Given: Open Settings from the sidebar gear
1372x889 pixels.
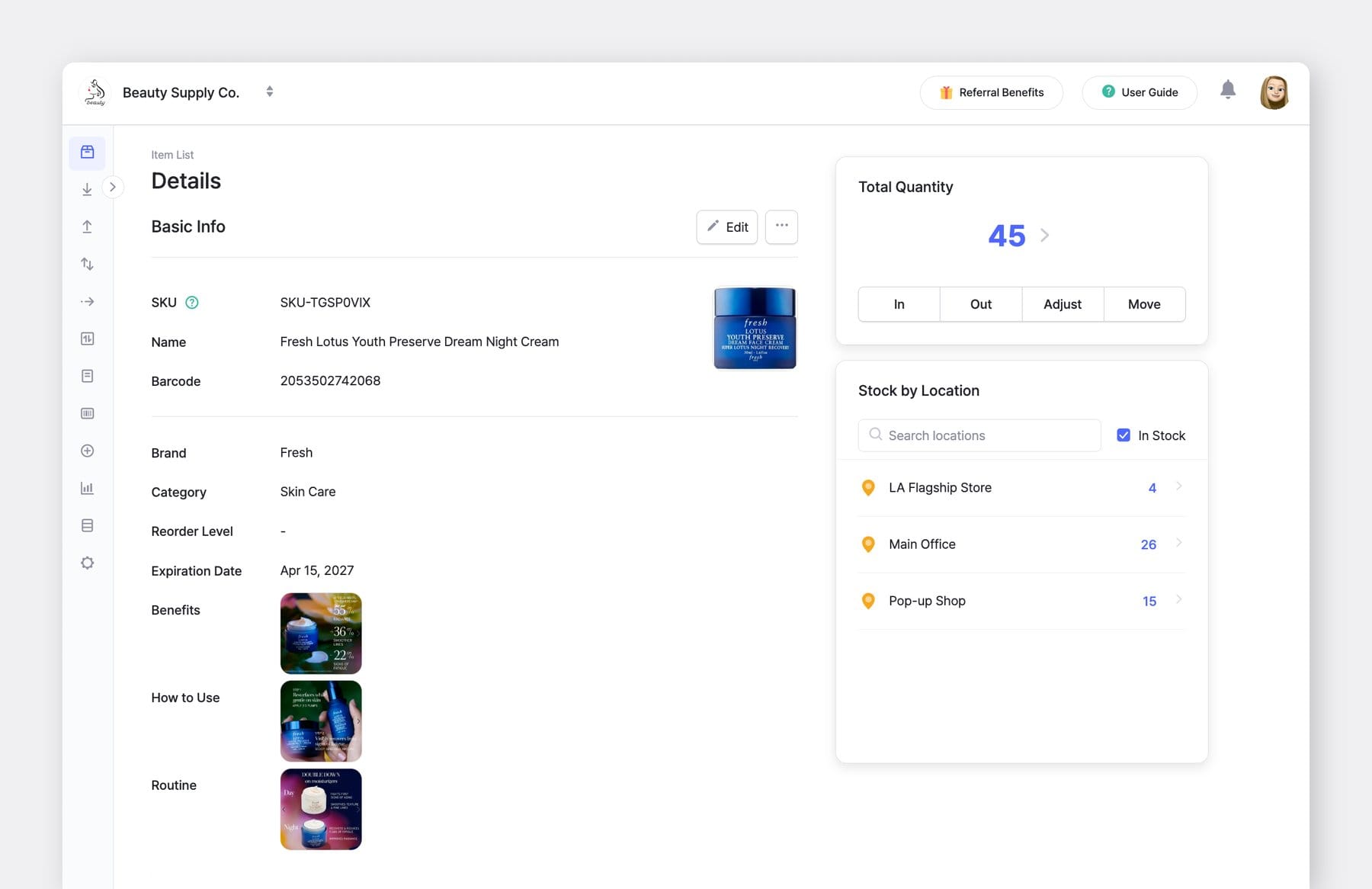Looking at the screenshot, I should point(87,562).
